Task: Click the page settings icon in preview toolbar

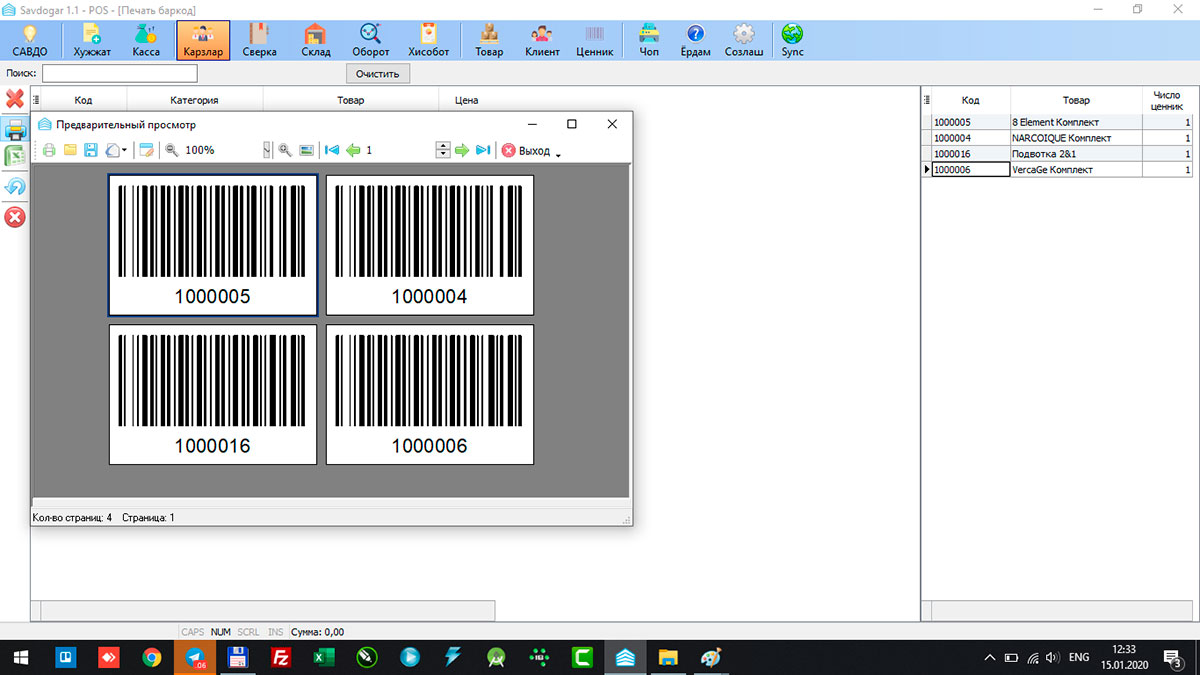Action: (x=147, y=150)
